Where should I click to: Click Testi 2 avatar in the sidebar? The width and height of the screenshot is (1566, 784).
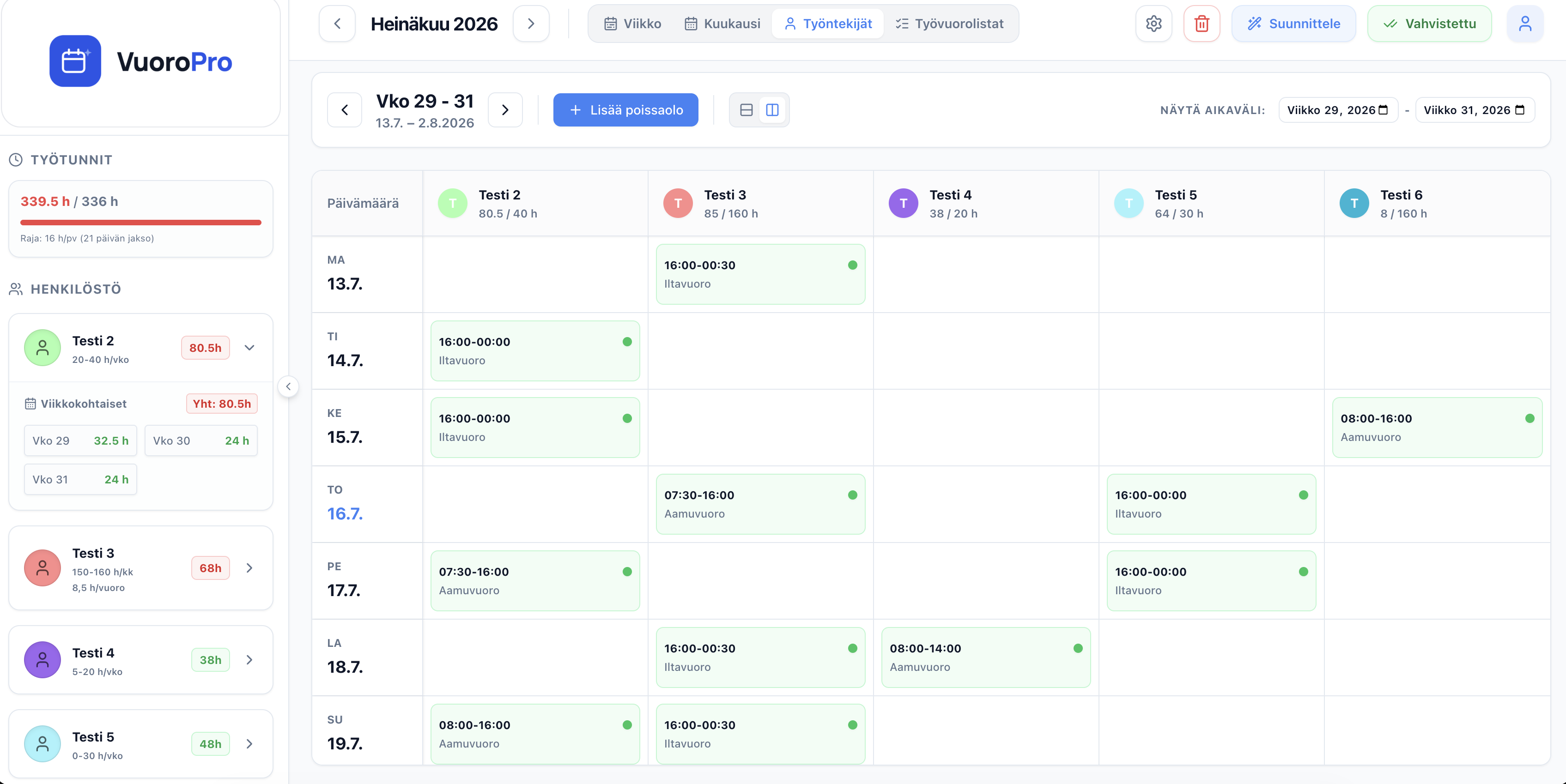click(x=42, y=348)
